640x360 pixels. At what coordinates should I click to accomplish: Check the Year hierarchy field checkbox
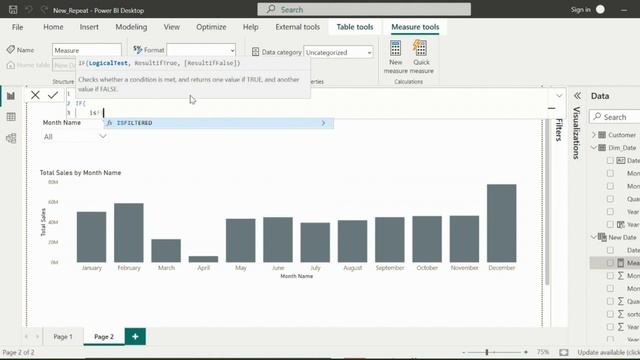[610, 224]
